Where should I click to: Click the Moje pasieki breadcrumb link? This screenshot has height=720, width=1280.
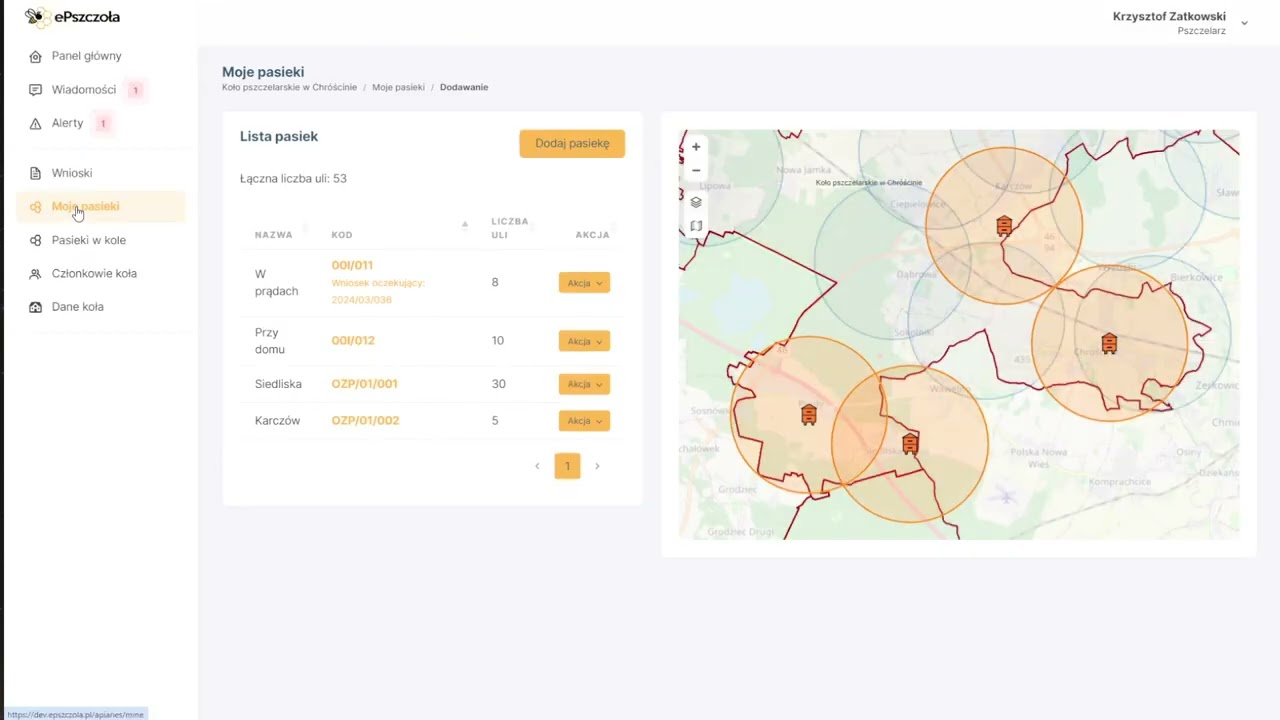click(x=398, y=88)
